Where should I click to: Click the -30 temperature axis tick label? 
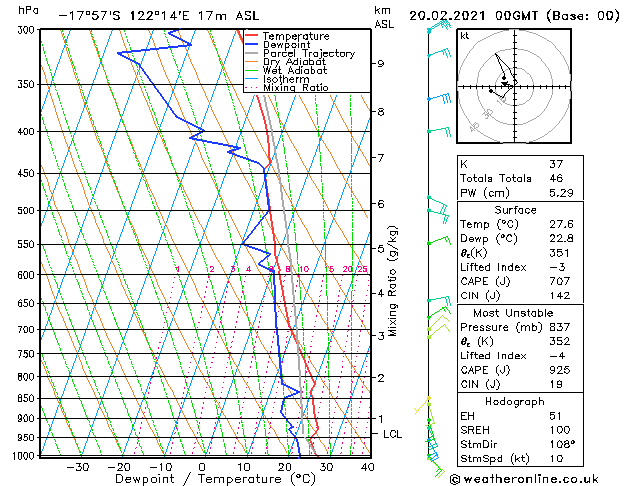coord(77,467)
